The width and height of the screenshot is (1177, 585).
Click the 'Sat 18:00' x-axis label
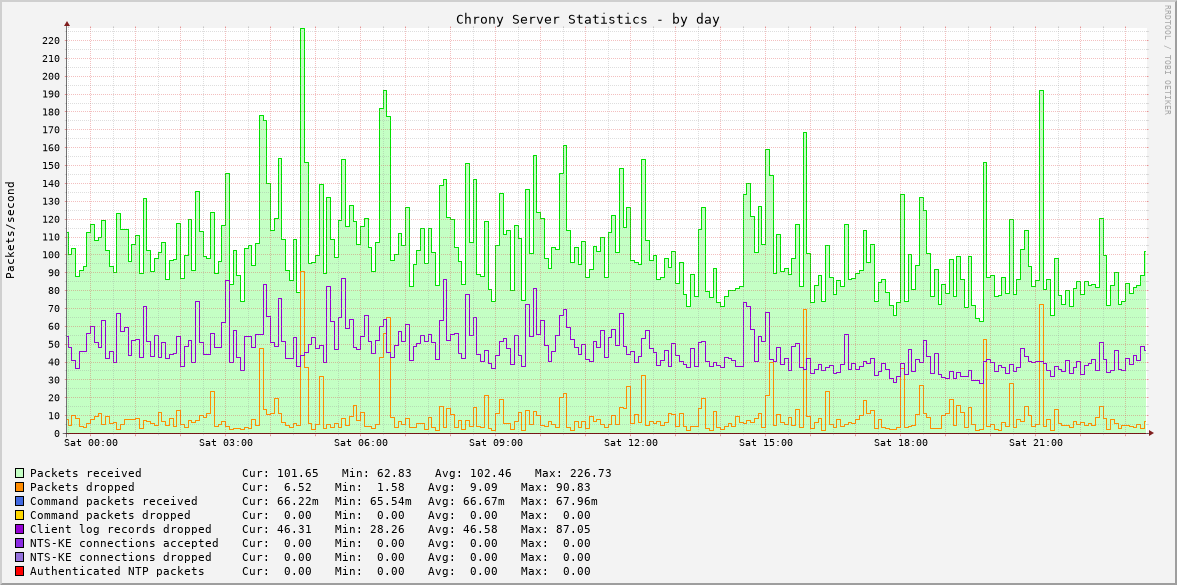[901, 443]
